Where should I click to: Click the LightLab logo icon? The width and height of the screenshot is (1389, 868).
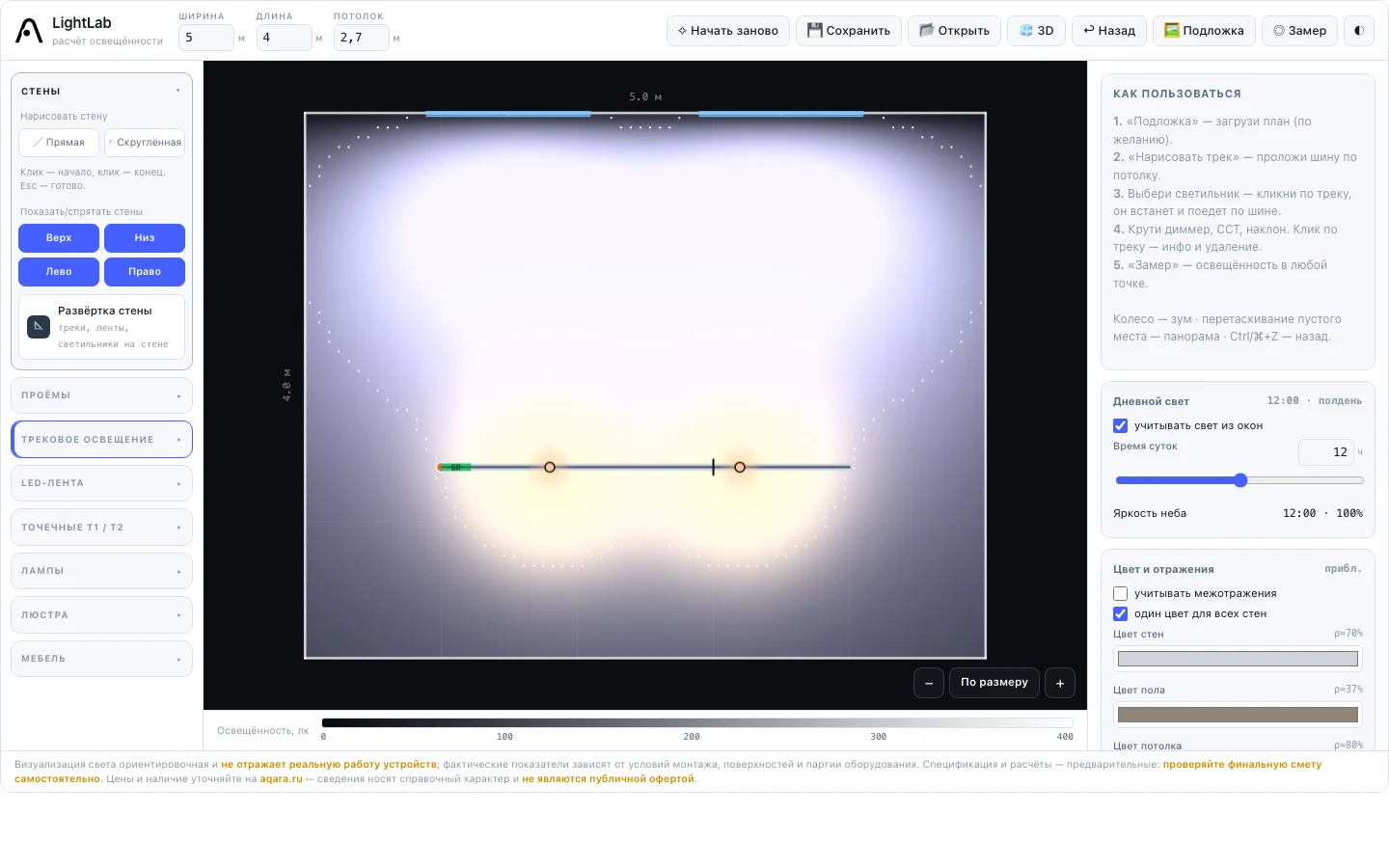pos(29,31)
